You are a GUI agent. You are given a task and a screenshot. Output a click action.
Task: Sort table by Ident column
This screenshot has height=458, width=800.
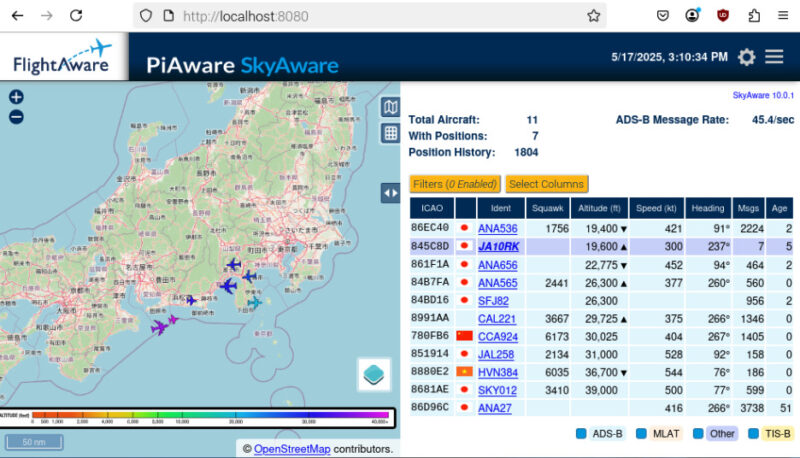pos(501,208)
